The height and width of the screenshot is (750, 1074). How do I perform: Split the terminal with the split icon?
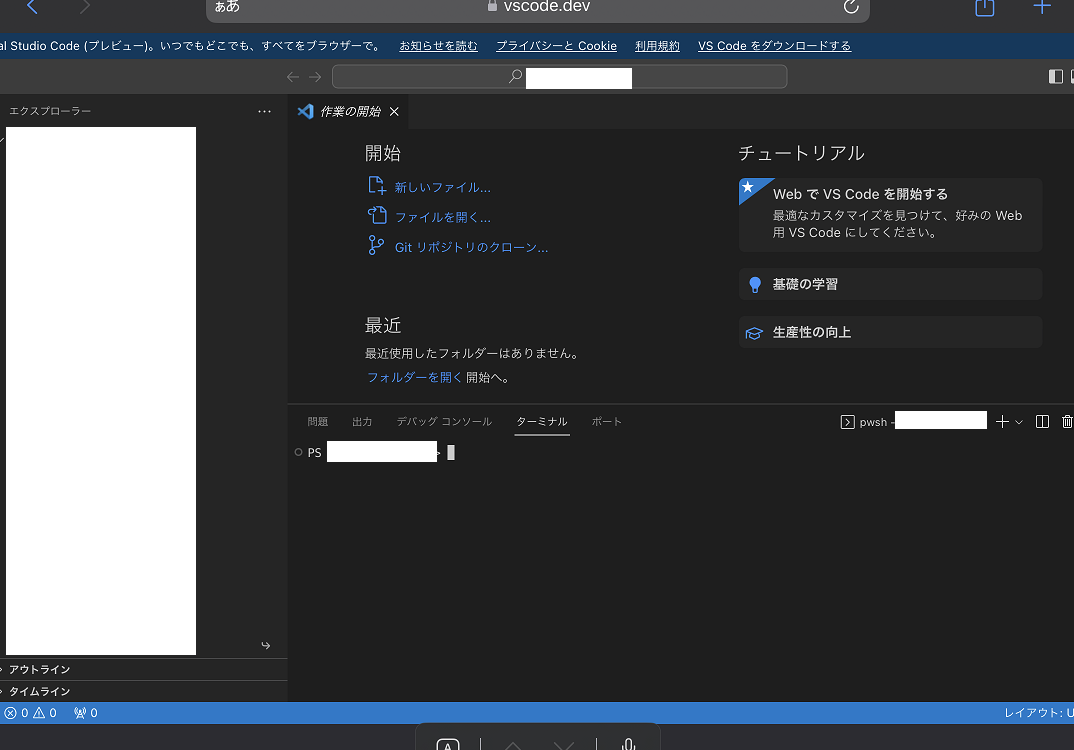(x=1042, y=422)
